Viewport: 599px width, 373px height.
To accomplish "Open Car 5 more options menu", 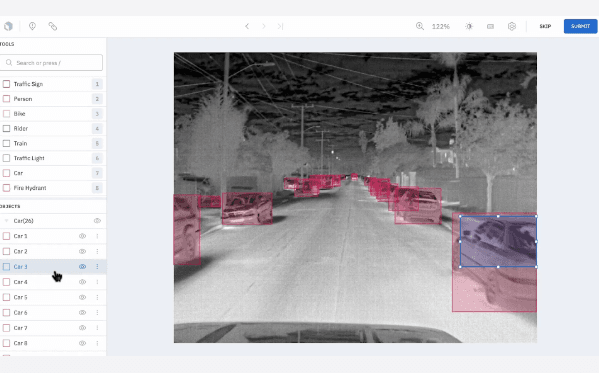I will tap(97, 297).
